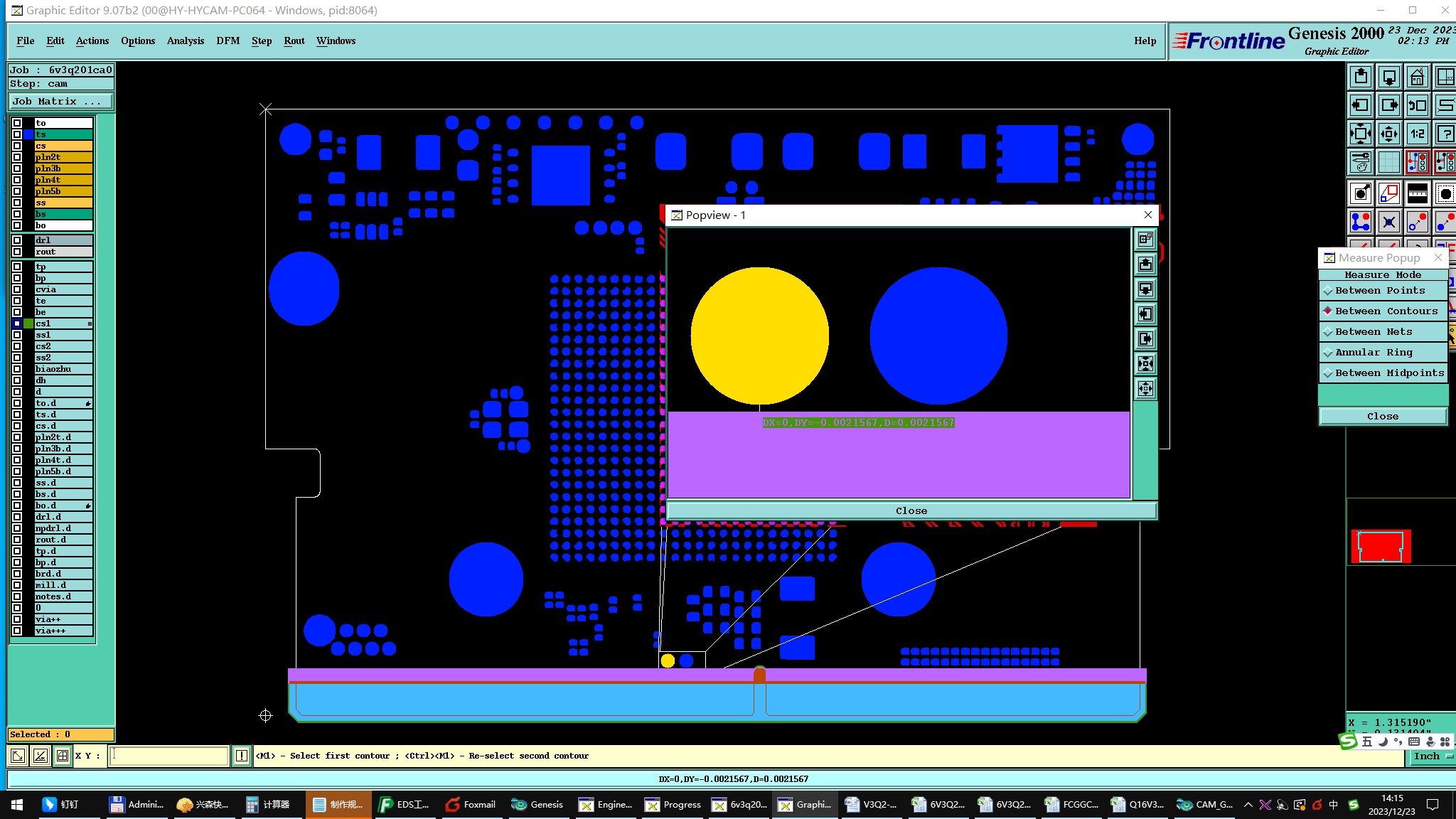The image size is (1456, 819).
Task: Click the Home view icon in toolbar
Action: 1417,77
